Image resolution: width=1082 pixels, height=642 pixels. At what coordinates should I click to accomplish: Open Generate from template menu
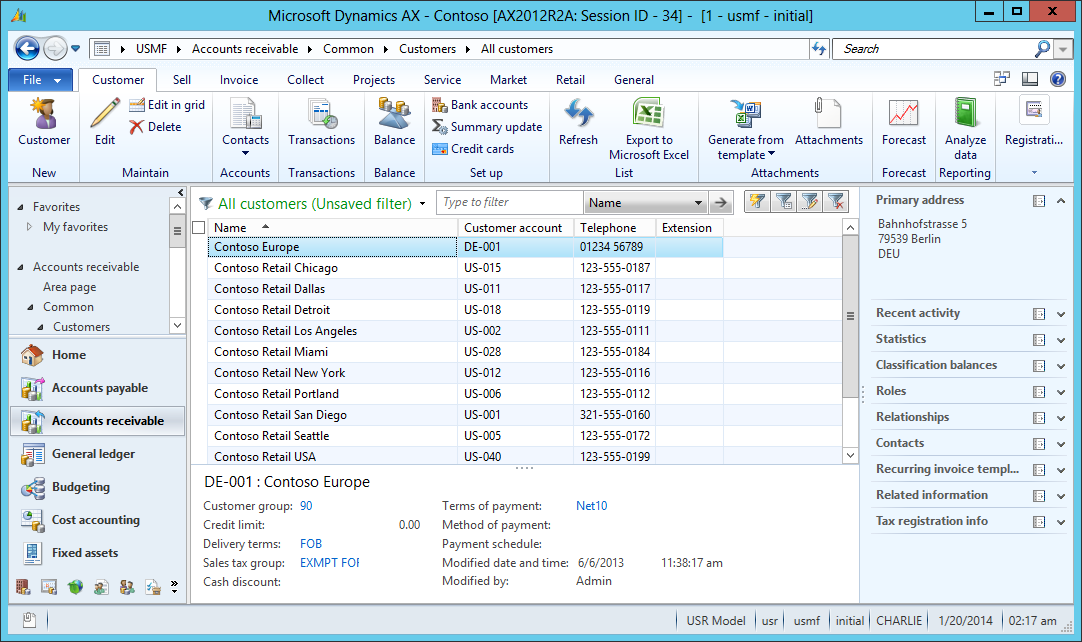point(745,129)
